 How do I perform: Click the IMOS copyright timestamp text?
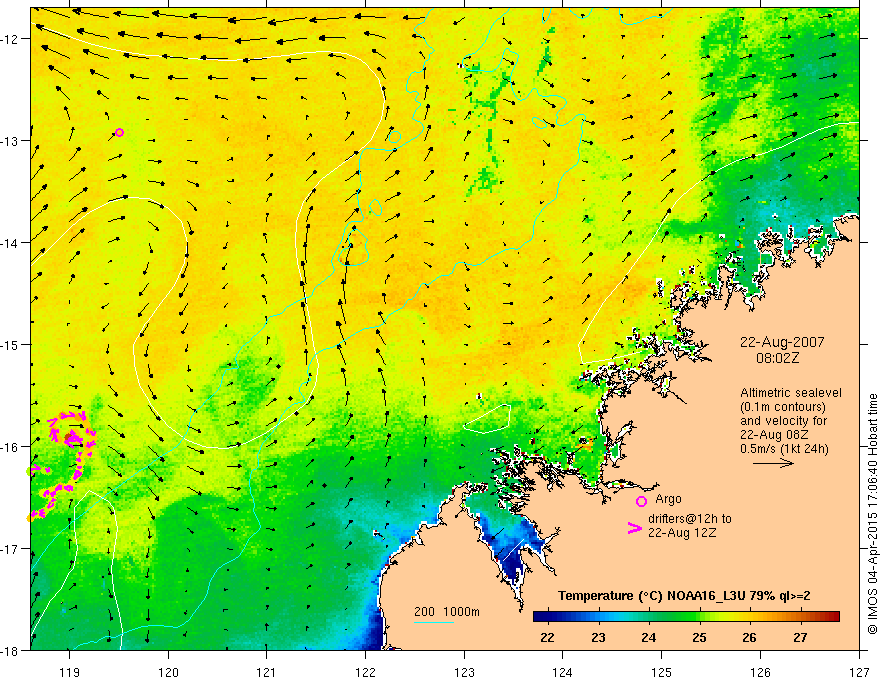click(x=872, y=514)
